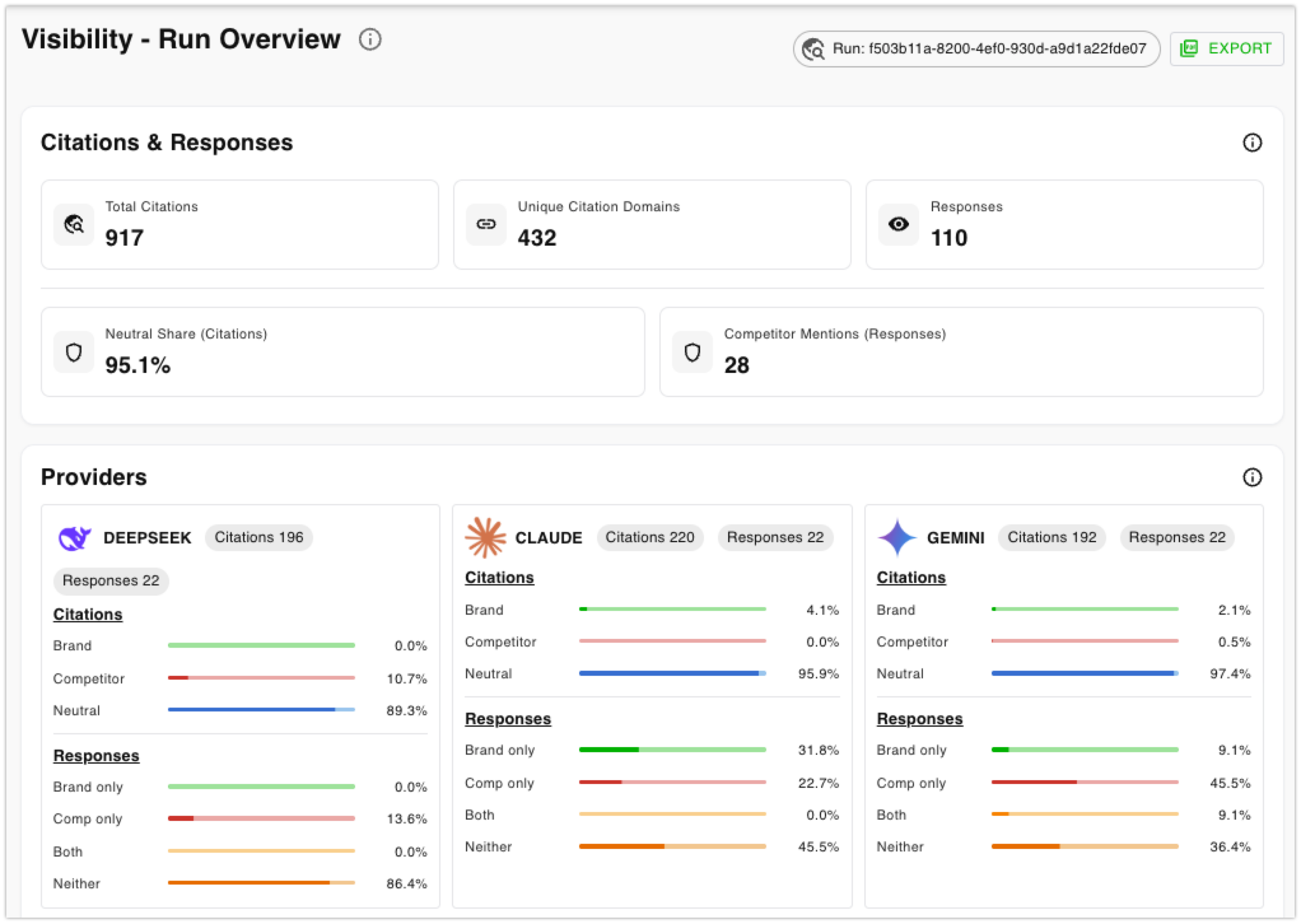1301x924 pixels.
Task: Click the Competitor Mentions shield icon
Action: pos(693,352)
